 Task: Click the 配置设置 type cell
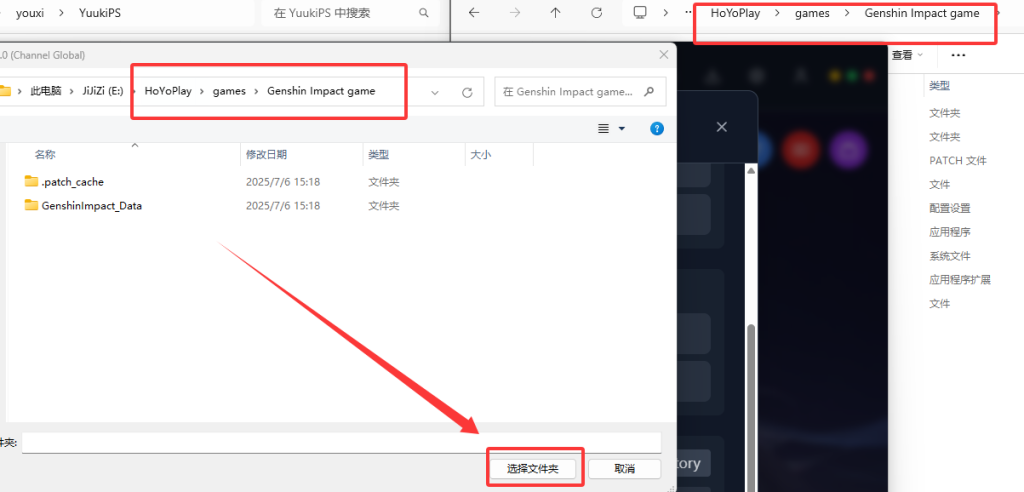click(x=950, y=208)
